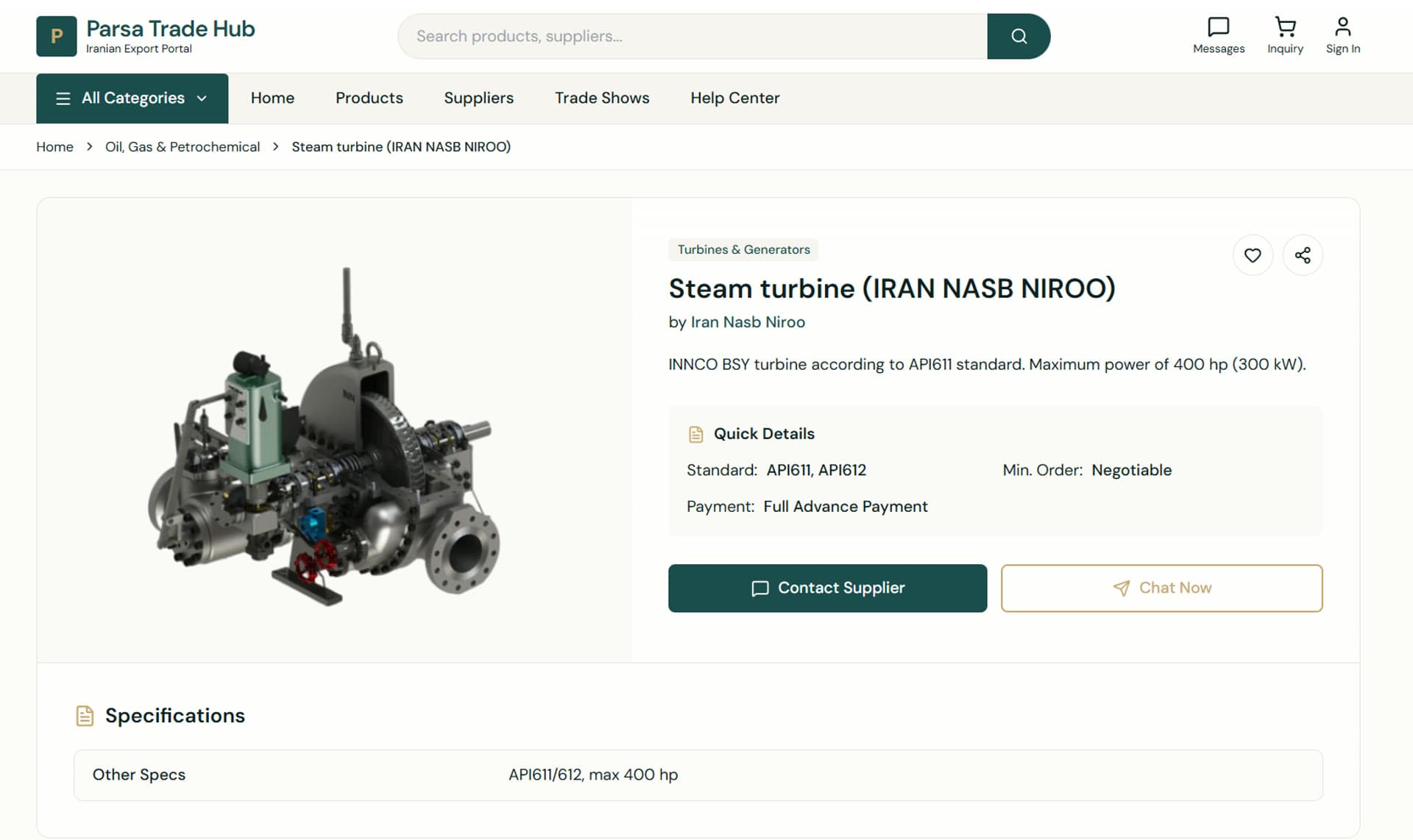1413x840 pixels.
Task: Visit the Iran Nasb Niroo supplier link
Action: pos(748,322)
